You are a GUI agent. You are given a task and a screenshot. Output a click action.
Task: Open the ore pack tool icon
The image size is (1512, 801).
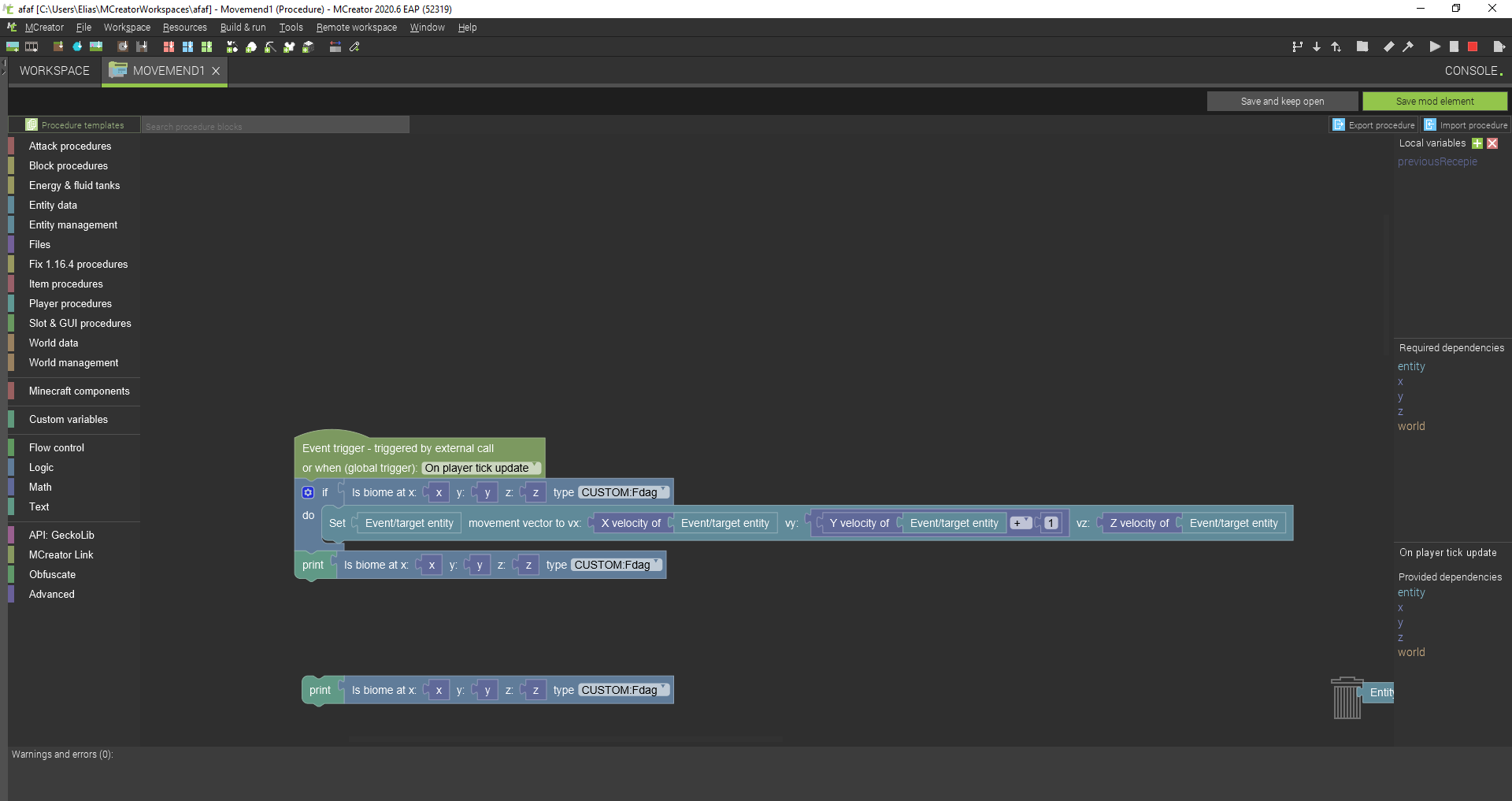(x=251, y=46)
